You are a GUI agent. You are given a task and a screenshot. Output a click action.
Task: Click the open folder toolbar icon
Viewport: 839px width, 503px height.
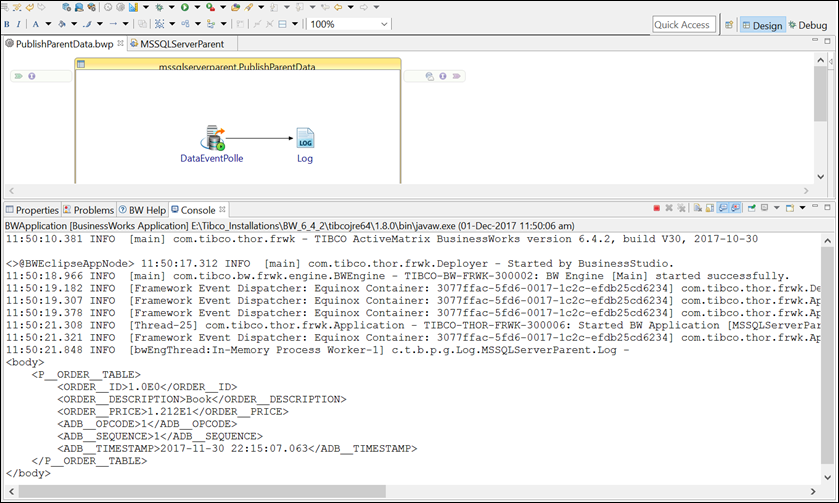click(235, 7)
